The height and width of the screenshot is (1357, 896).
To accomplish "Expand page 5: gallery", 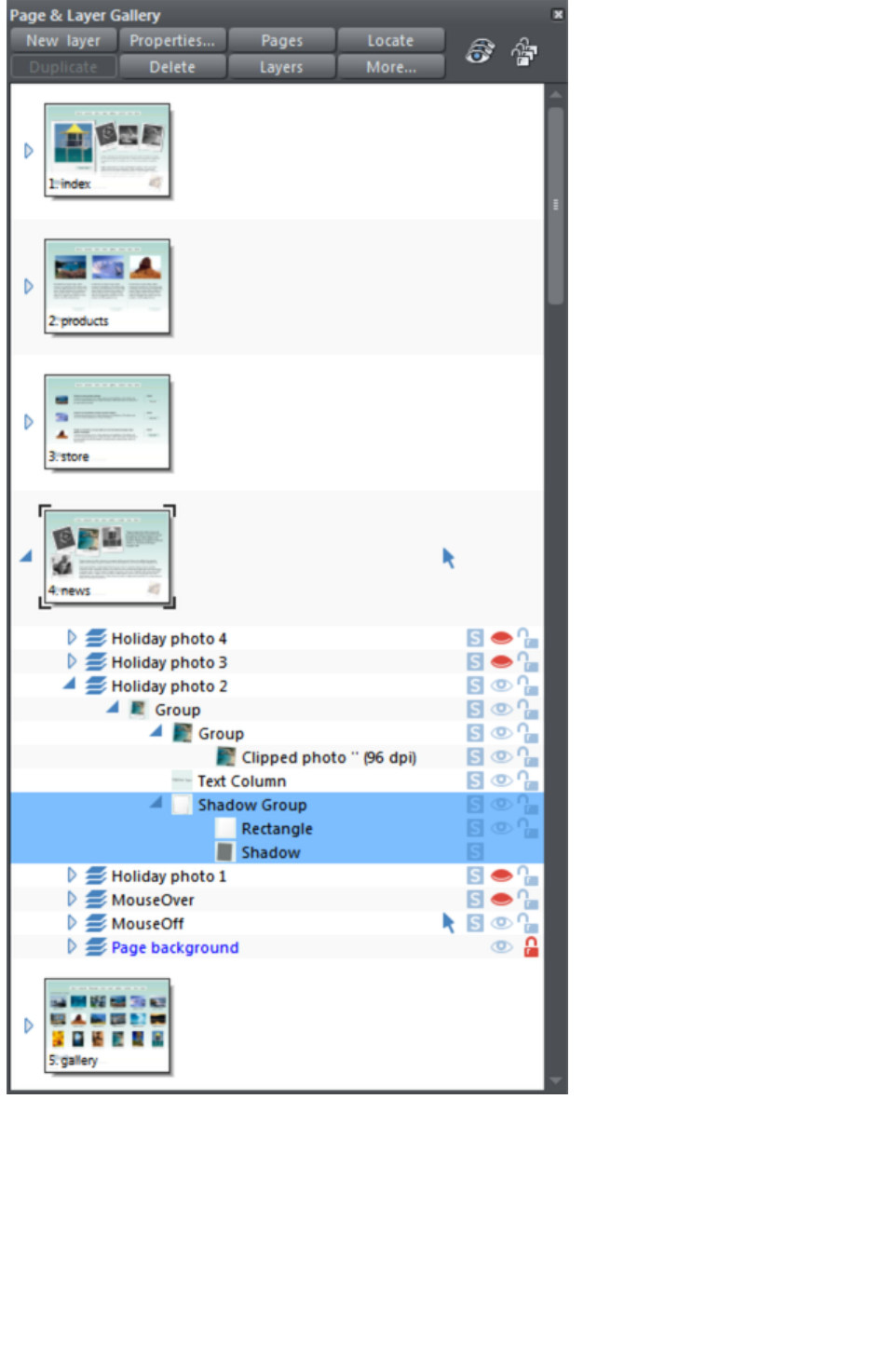I will point(28,1025).
